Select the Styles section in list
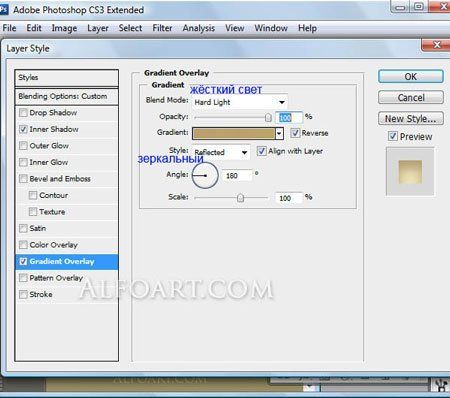Viewport: 450px width, 398px height. [x=67, y=78]
